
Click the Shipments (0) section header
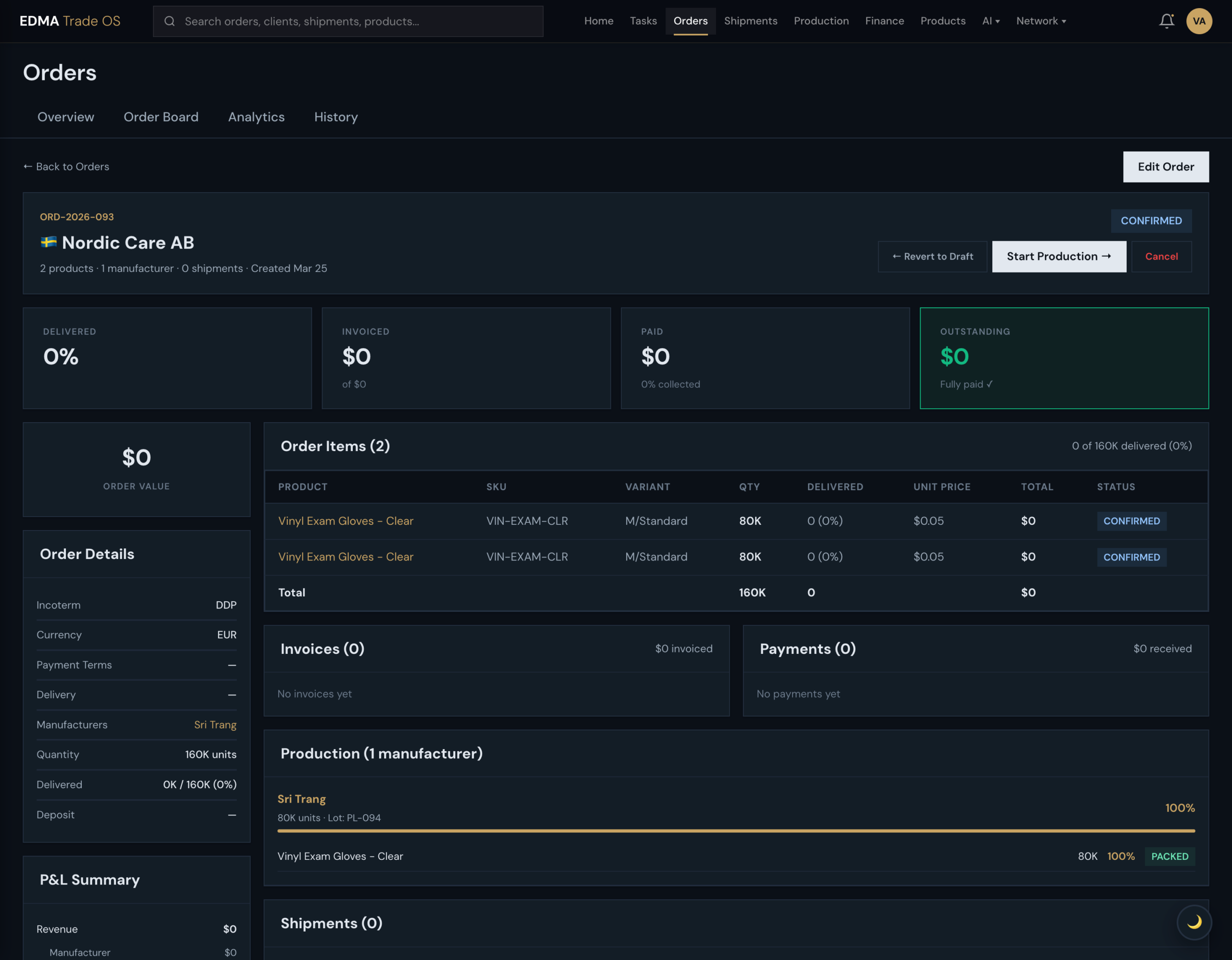[x=331, y=923]
